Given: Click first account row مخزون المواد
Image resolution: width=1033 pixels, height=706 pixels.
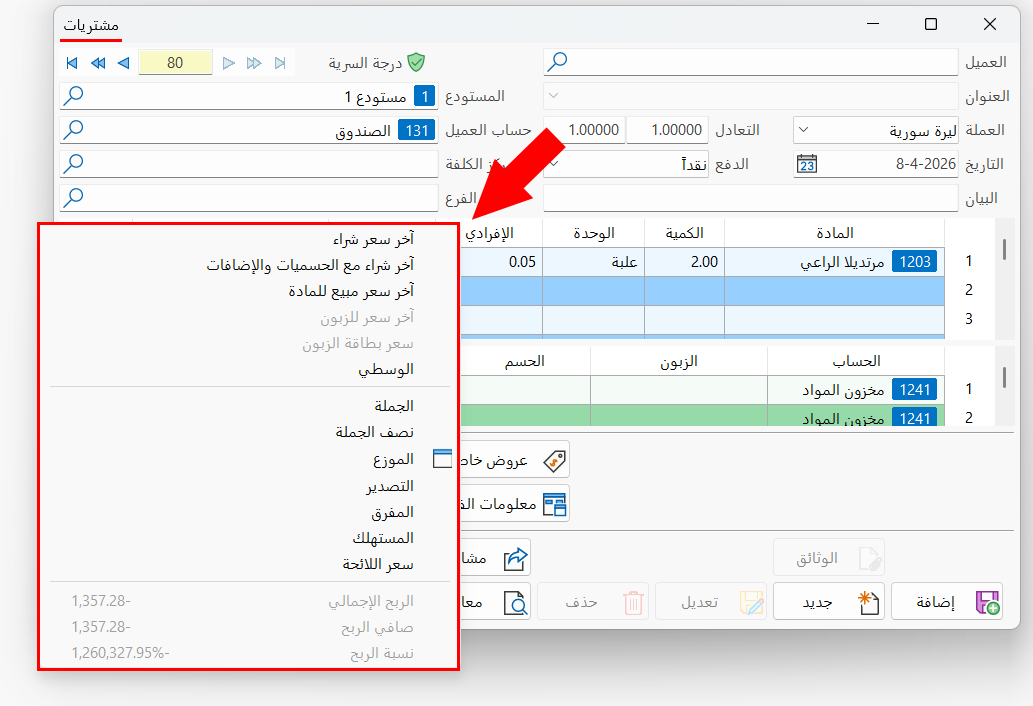Looking at the screenshot, I should 856,390.
